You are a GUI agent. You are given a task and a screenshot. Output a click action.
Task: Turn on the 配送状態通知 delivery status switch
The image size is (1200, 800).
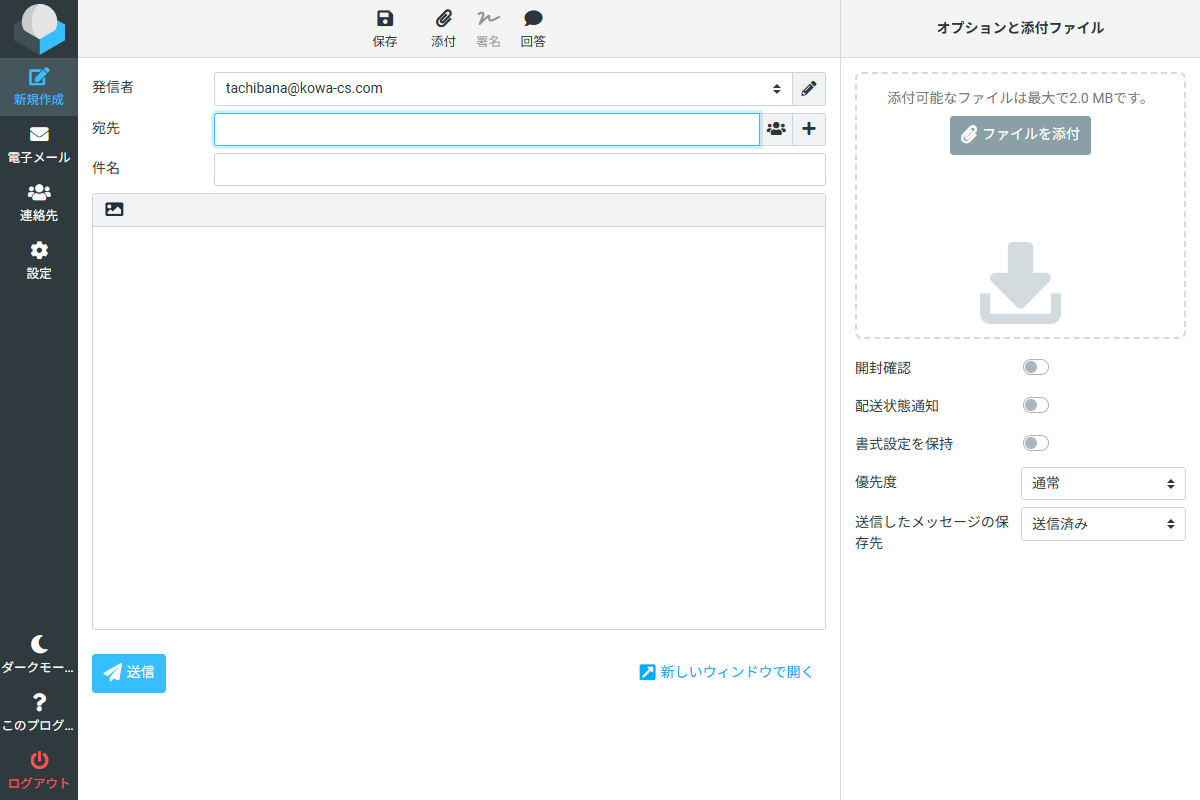point(1035,405)
